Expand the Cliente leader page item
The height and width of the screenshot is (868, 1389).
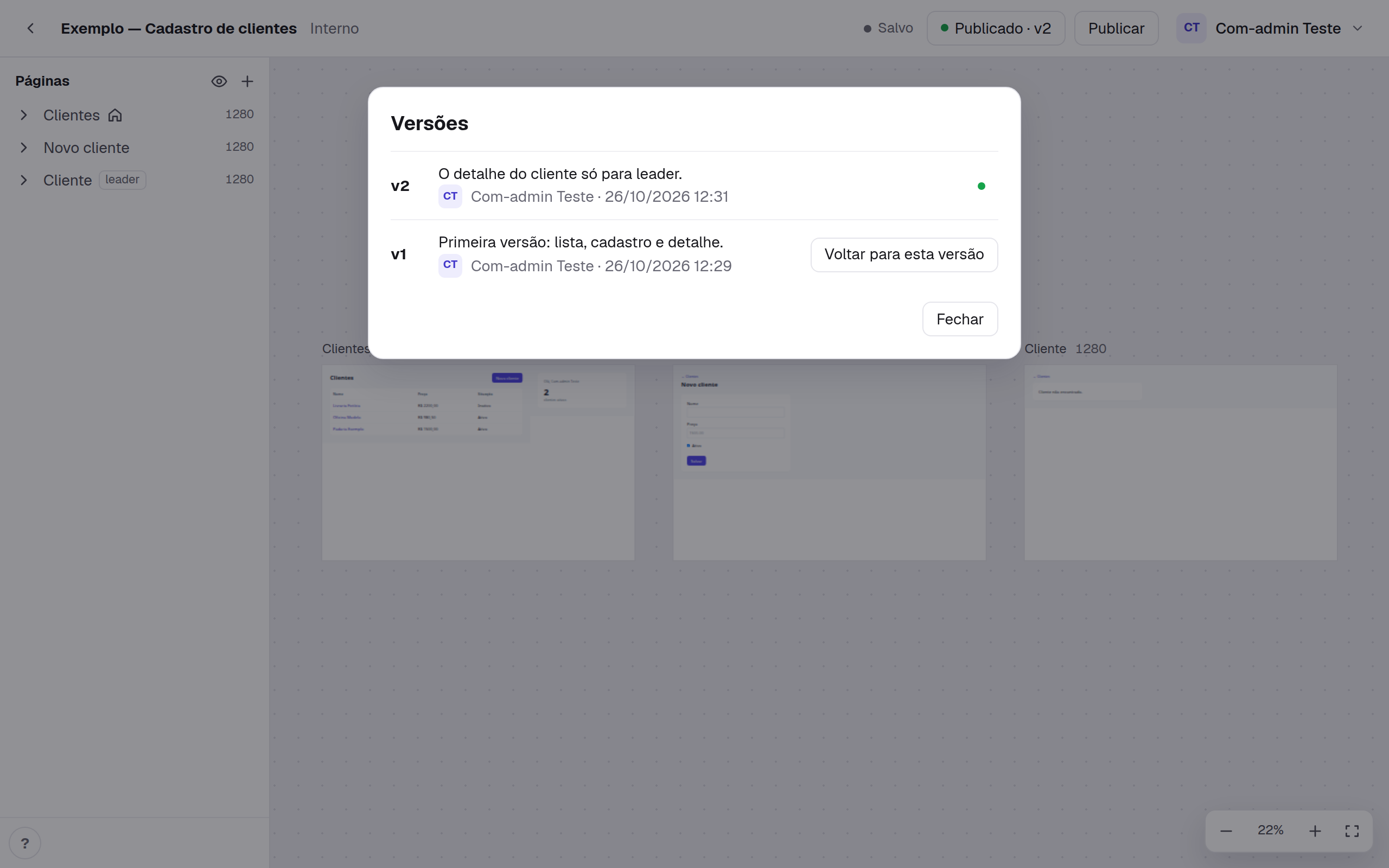pos(23,180)
